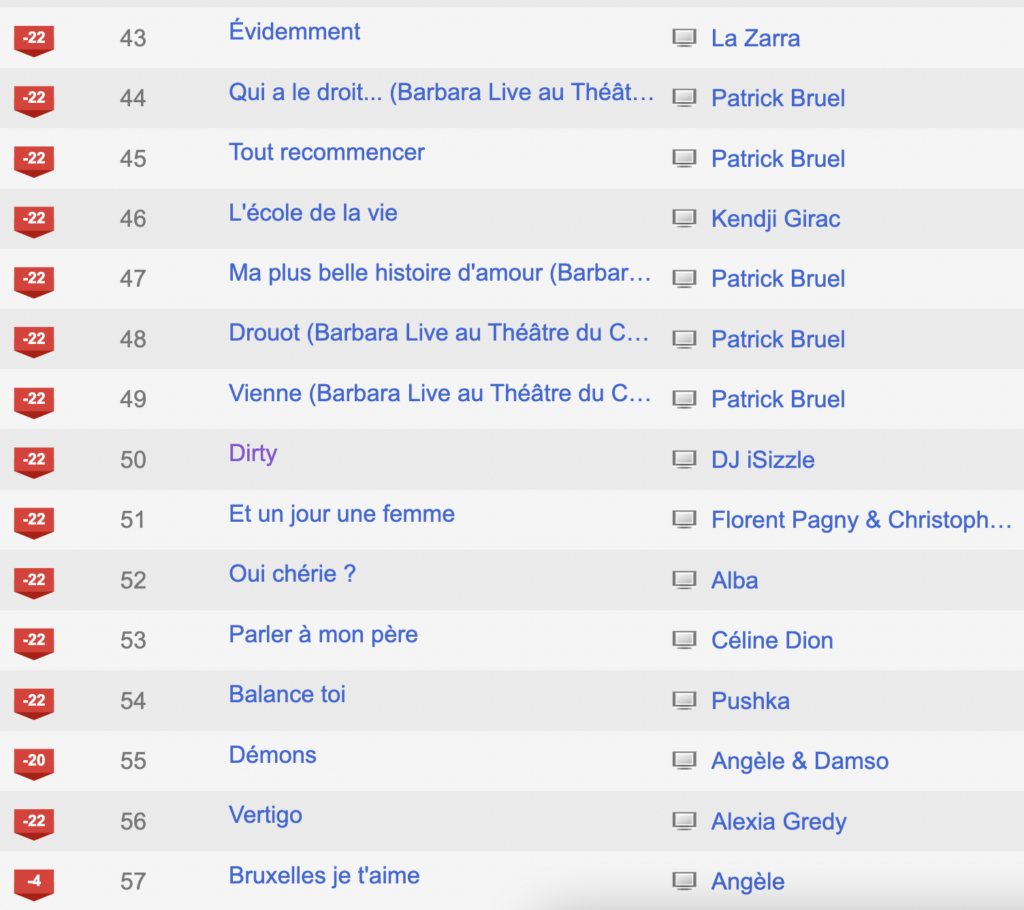The image size is (1024, 910).
Task: Open the visited link Dirty
Action: click(253, 453)
